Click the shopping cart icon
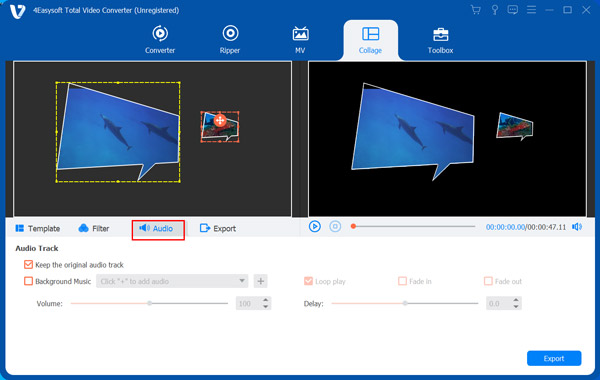600x380 pixels. click(476, 10)
